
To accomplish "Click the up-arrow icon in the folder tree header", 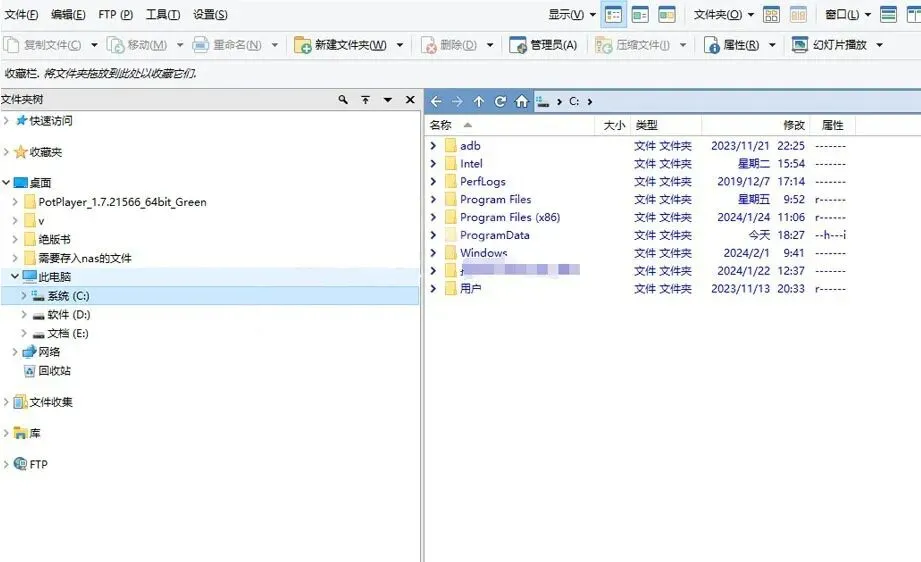I will (365, 100).
